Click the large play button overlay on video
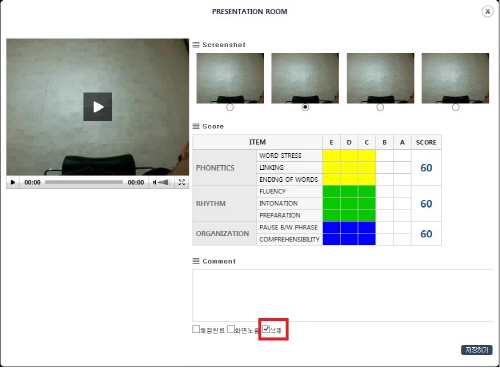The width and height of the screenshot is (500, 368). [98, 107]
